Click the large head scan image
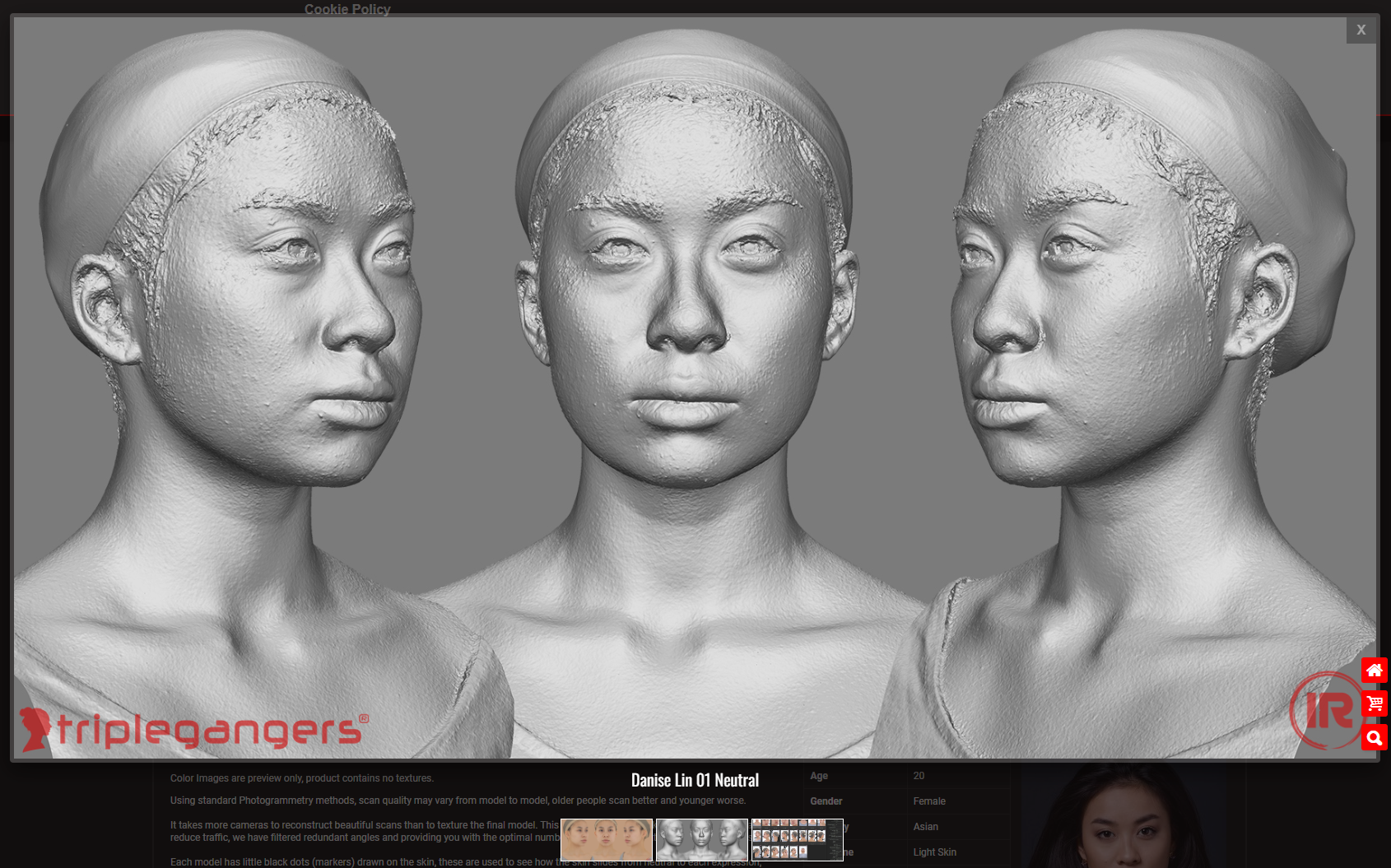 pos(695,388)
